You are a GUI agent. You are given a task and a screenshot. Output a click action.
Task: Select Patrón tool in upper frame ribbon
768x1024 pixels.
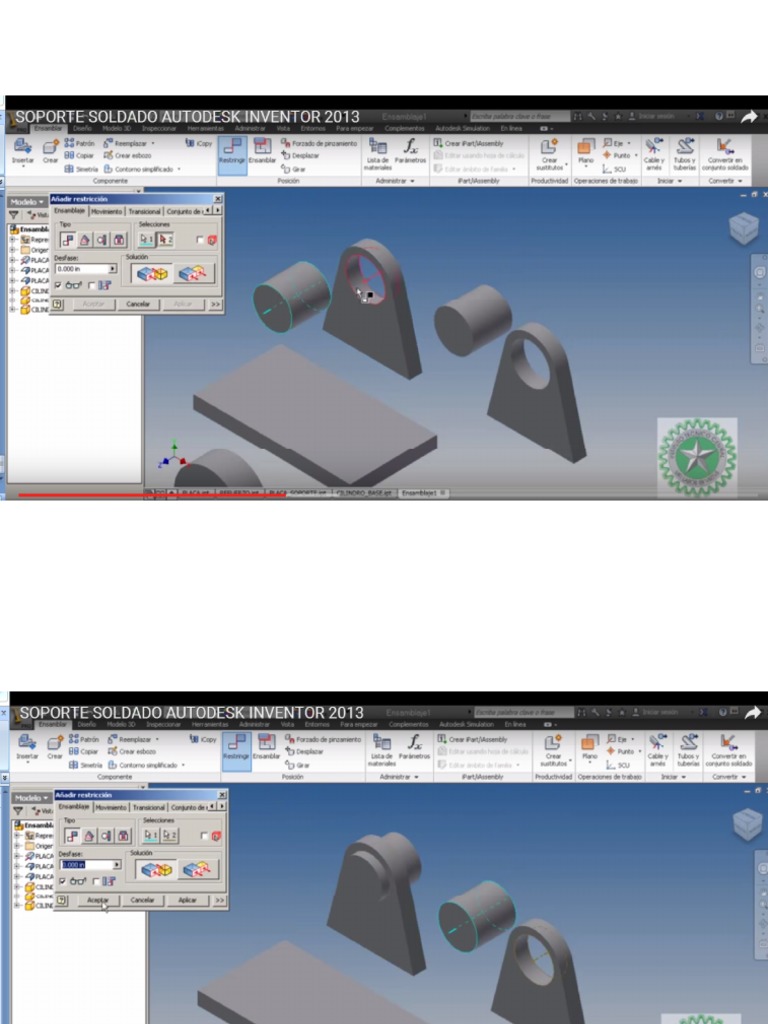[79, 143]
